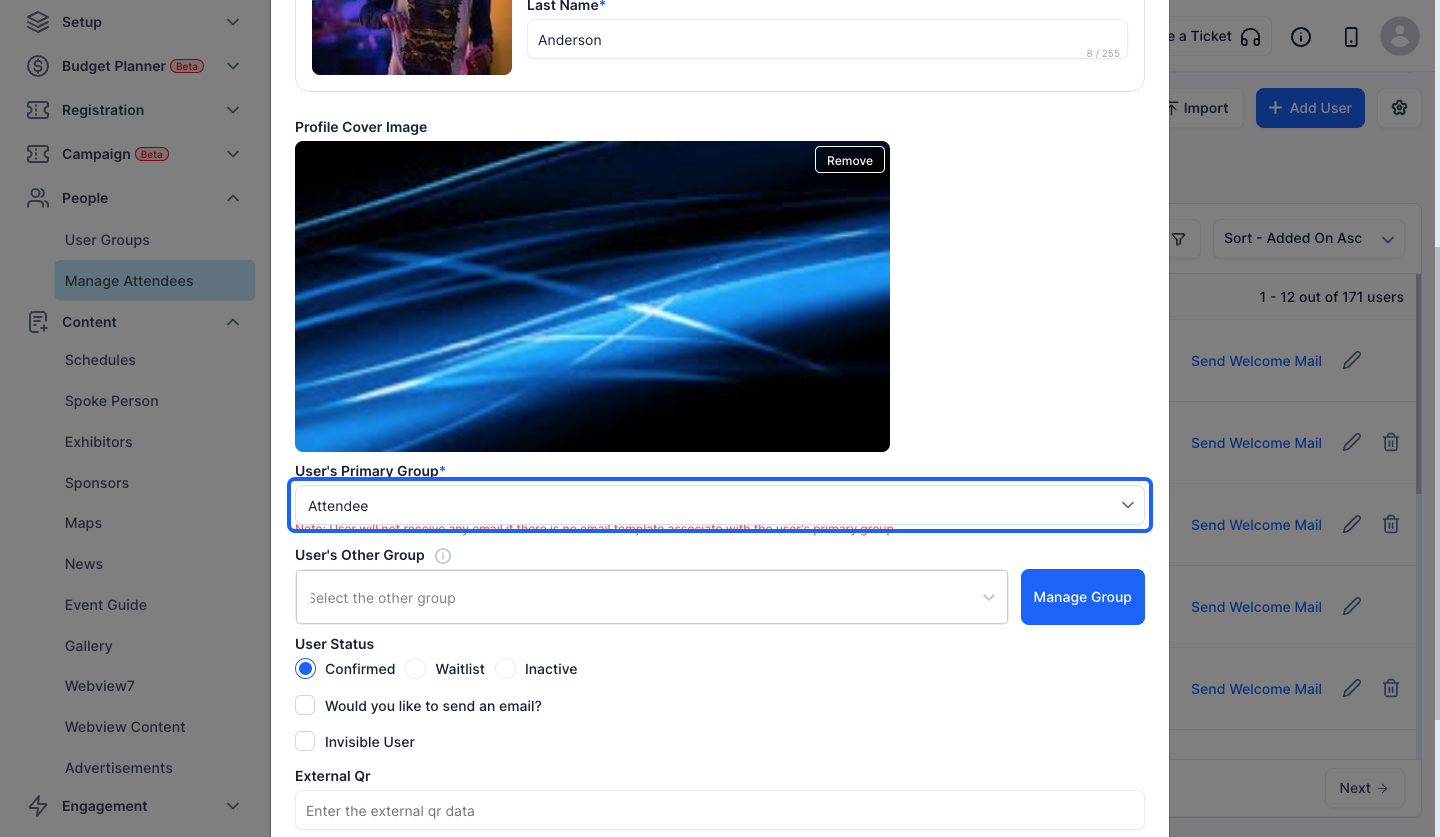
Task: Open the filter funnel icon
Action: (x=1179, y=239)
